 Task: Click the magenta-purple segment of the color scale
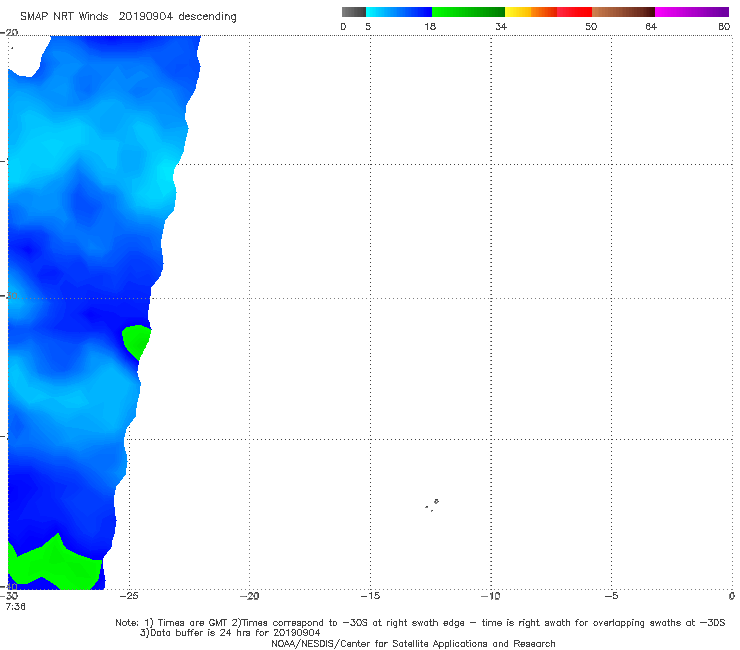(692, 12)
